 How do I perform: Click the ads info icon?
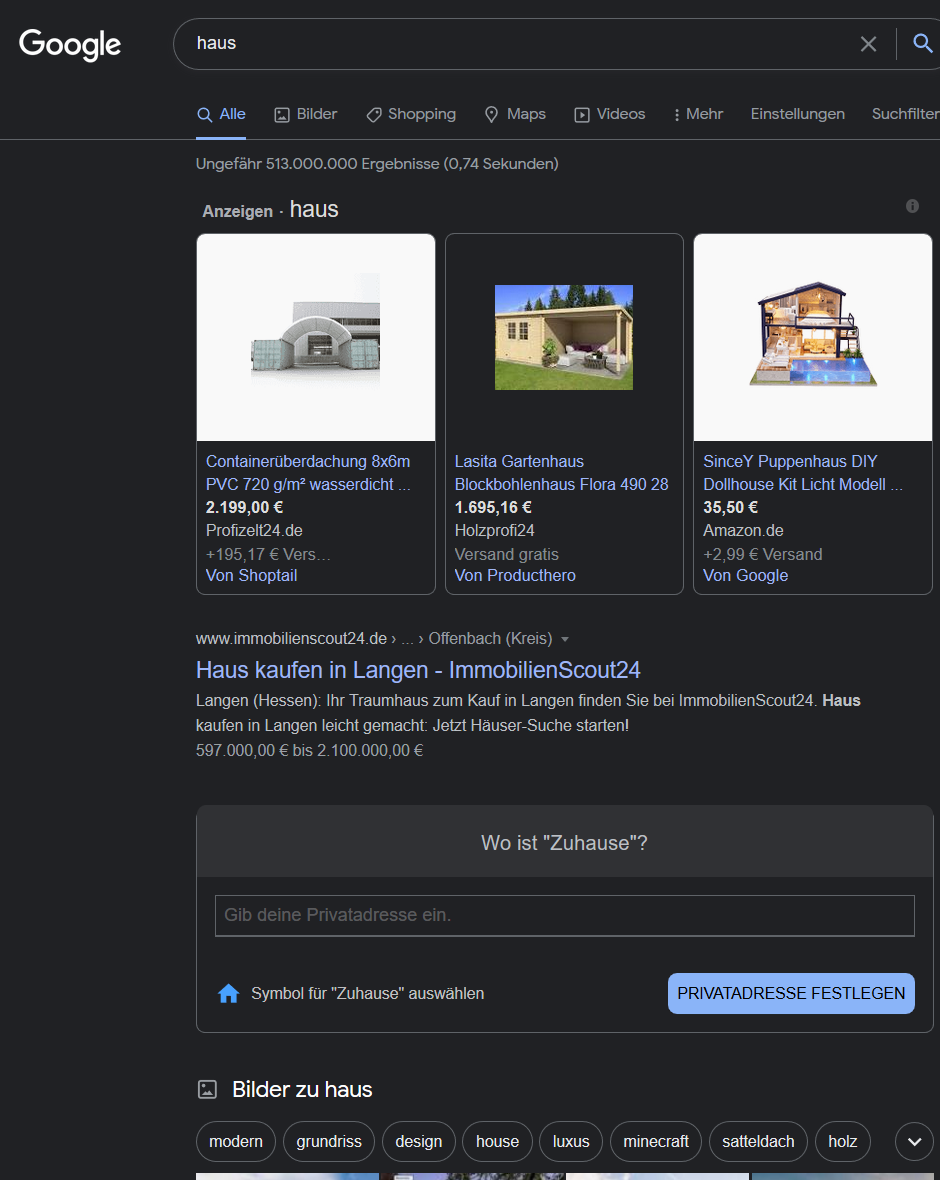coord(912,206)
